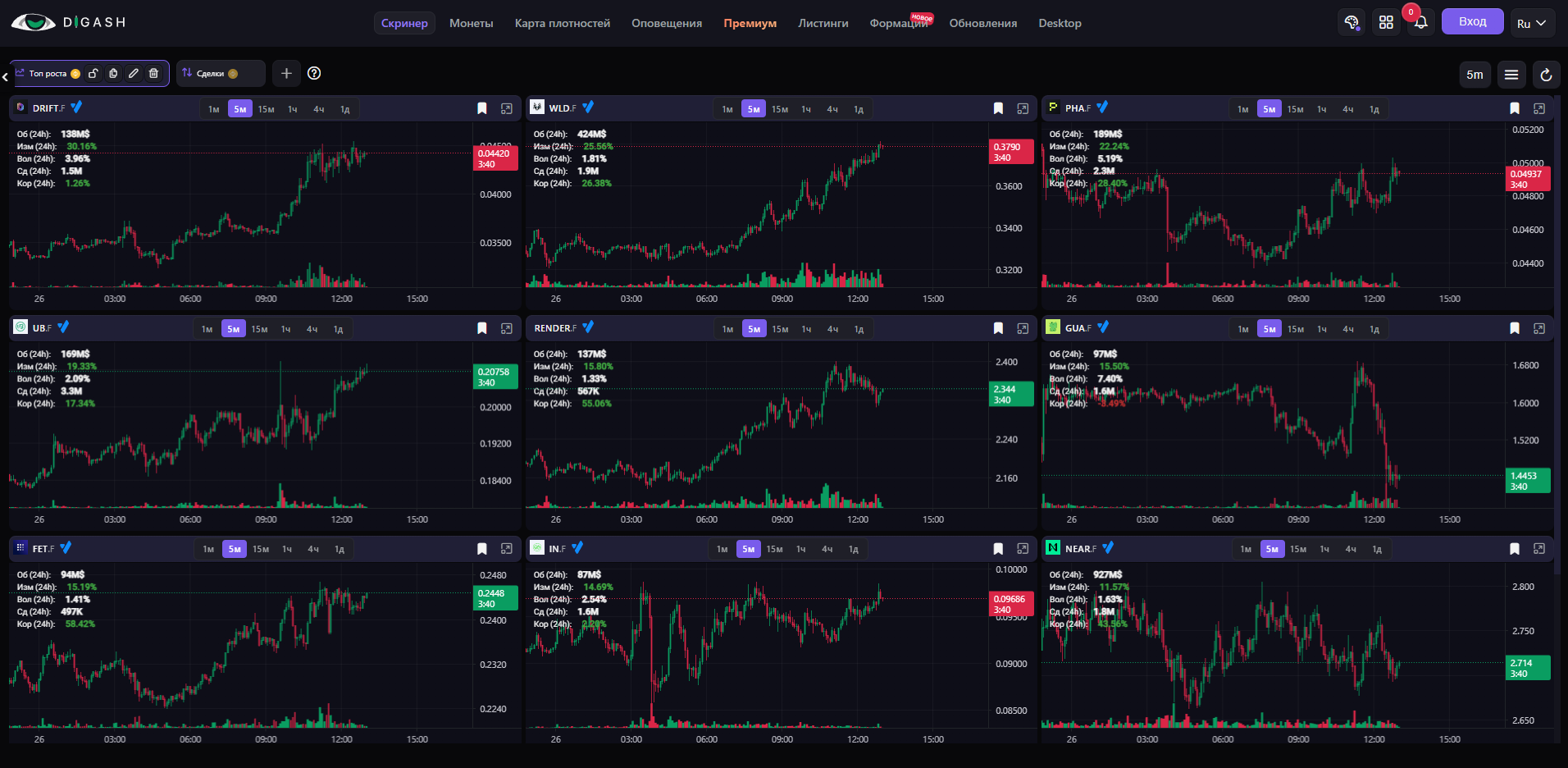Screen dimensions: 1568x768
Task: Open the help question mark icon
Action: click(x=314, y=73)
